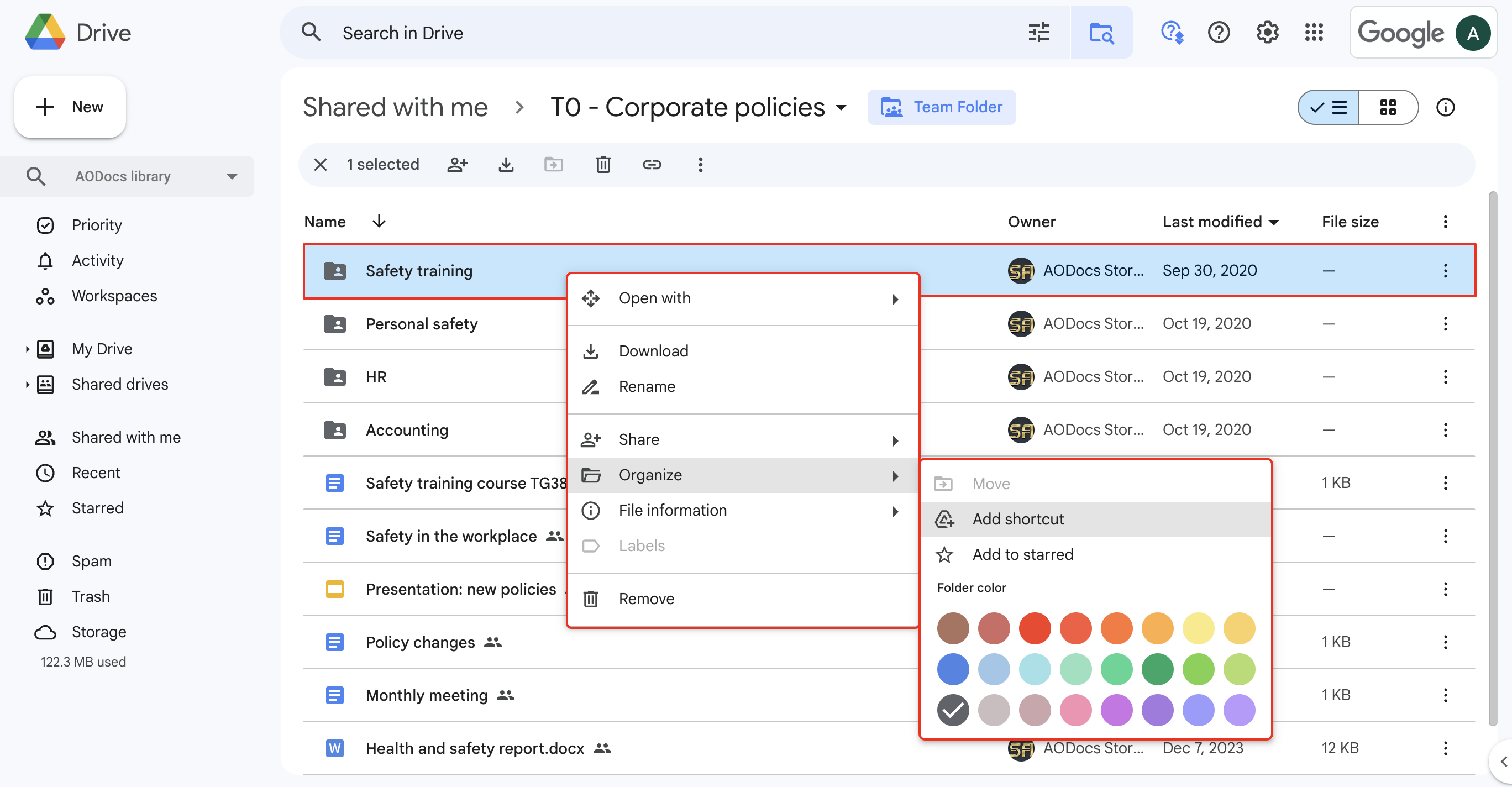Click the Search in Drive field

(x=675, y=33)
